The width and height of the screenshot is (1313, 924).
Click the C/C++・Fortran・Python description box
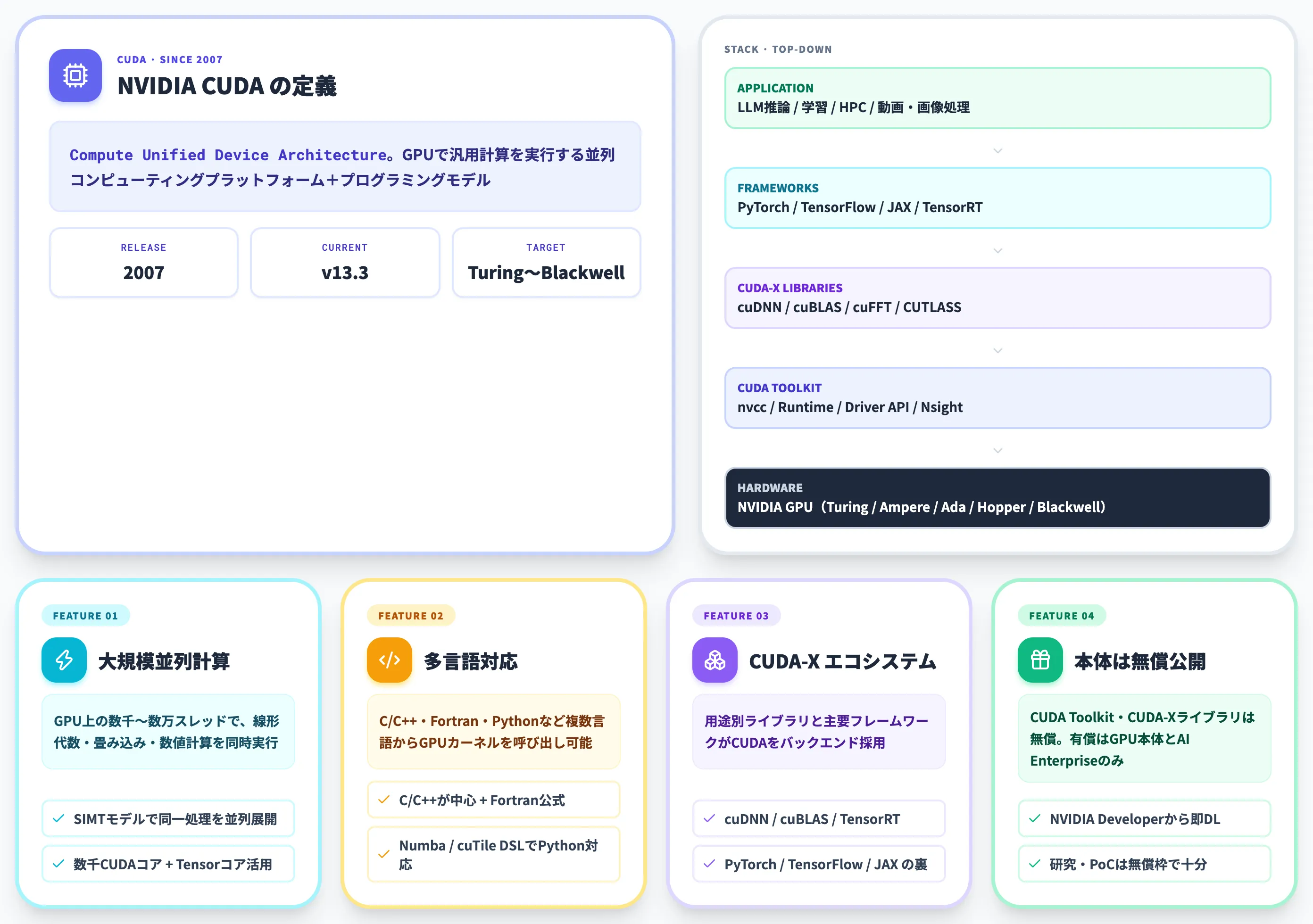493,731
